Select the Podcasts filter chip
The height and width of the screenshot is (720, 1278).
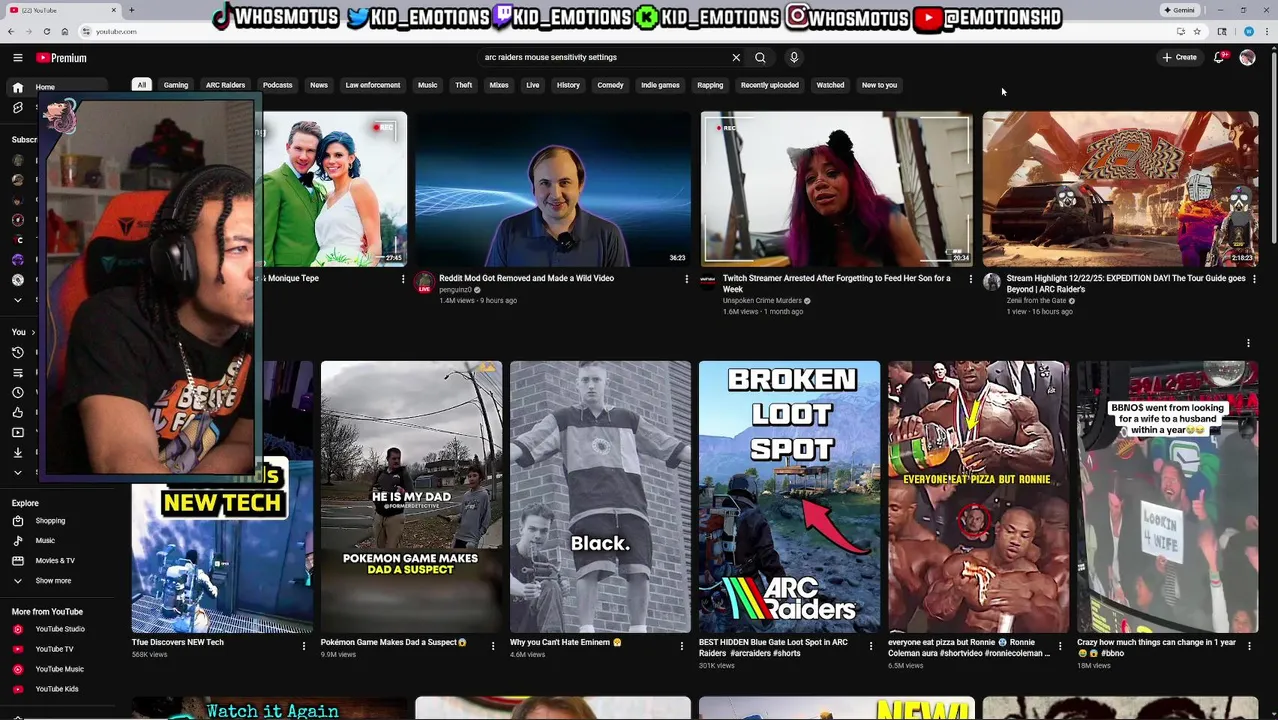point(278,85)
